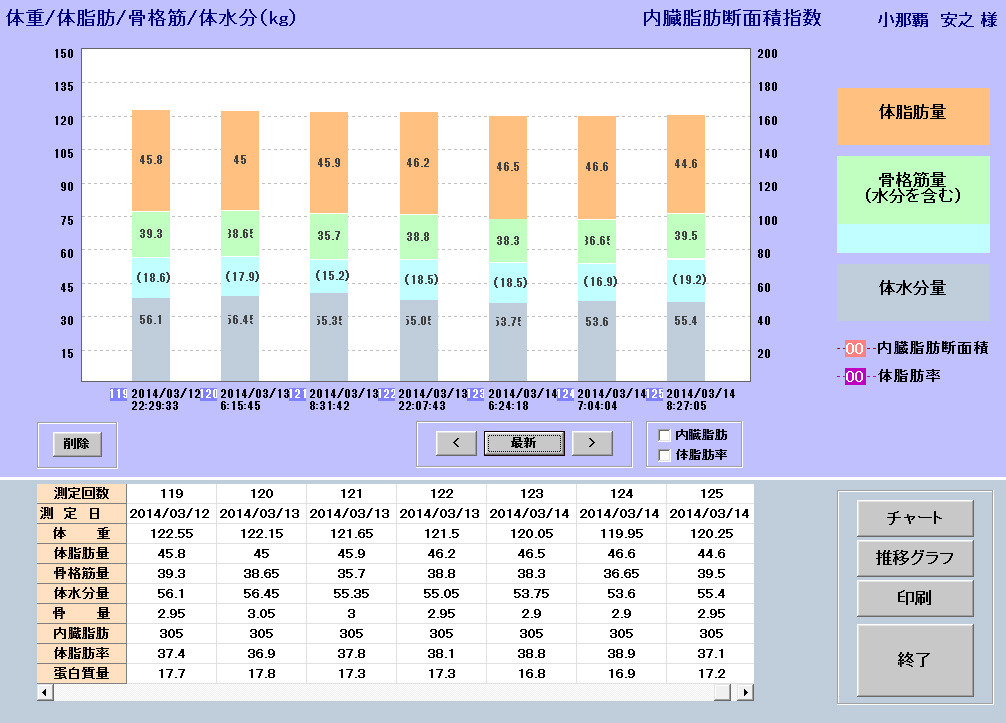Select the green 骨格筋量 legend swatch
The width and height of the screenshot is (1006, 723).
pos(912,188)
